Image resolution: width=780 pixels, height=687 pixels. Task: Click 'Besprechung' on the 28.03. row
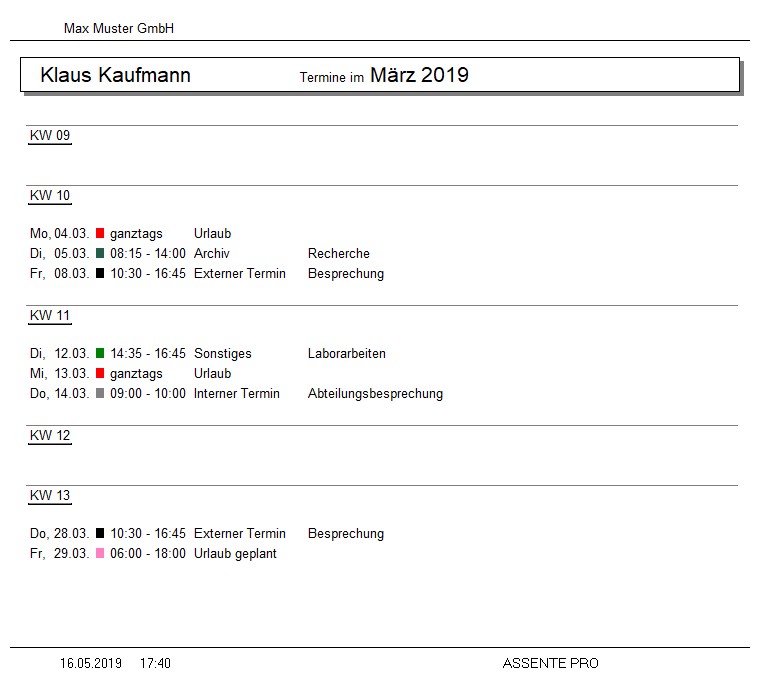[x=346, y=534]
